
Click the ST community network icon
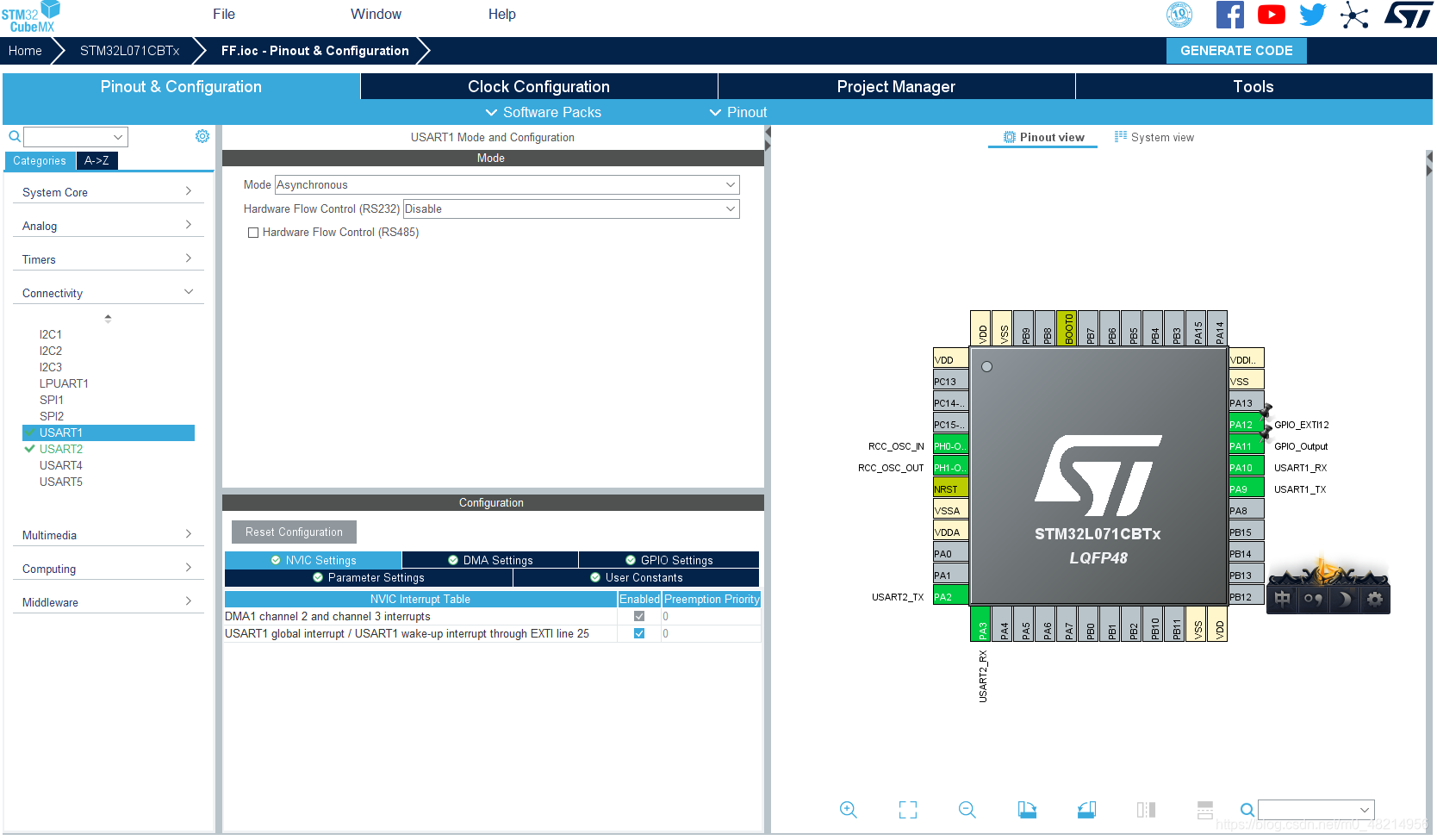(1354, 15)
